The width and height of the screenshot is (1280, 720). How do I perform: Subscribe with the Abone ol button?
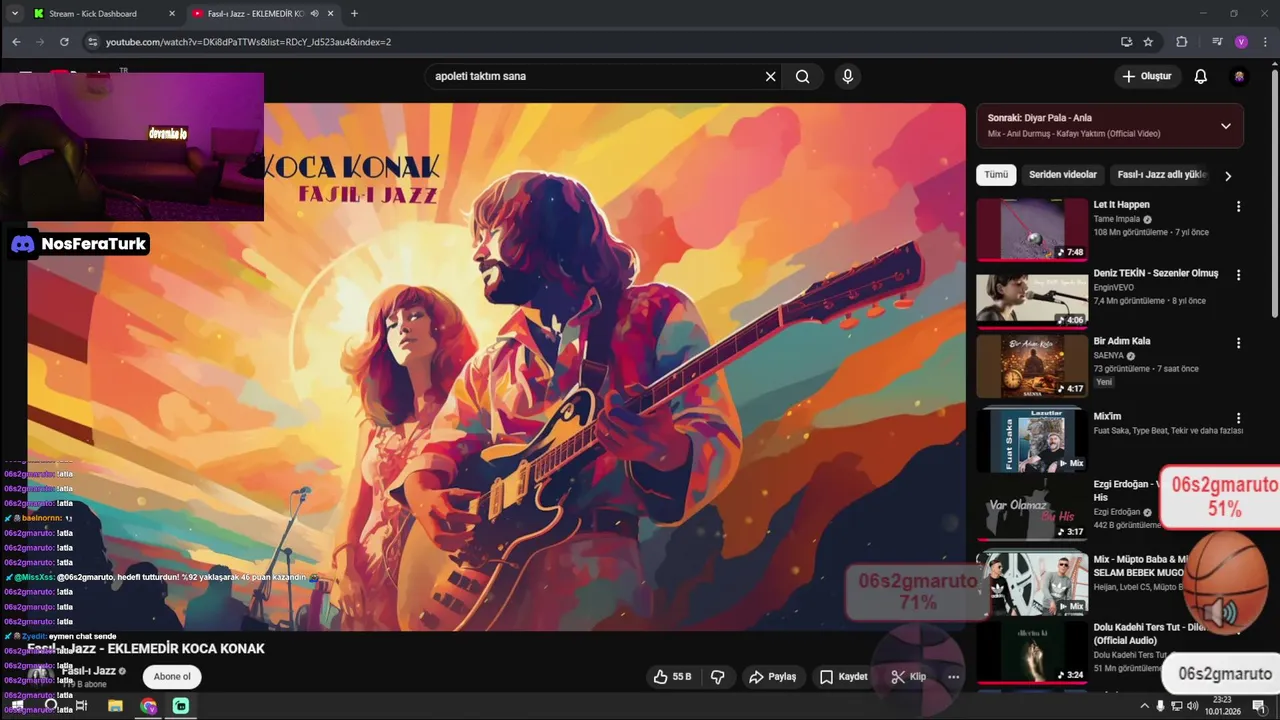172,677
